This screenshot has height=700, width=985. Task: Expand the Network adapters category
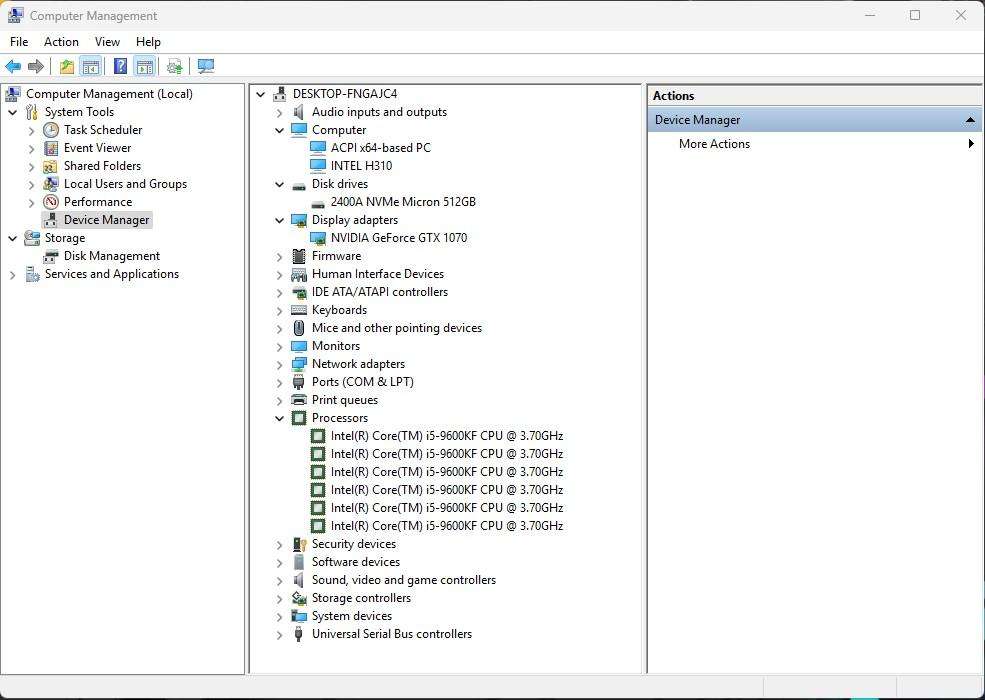tap(280, 364)
